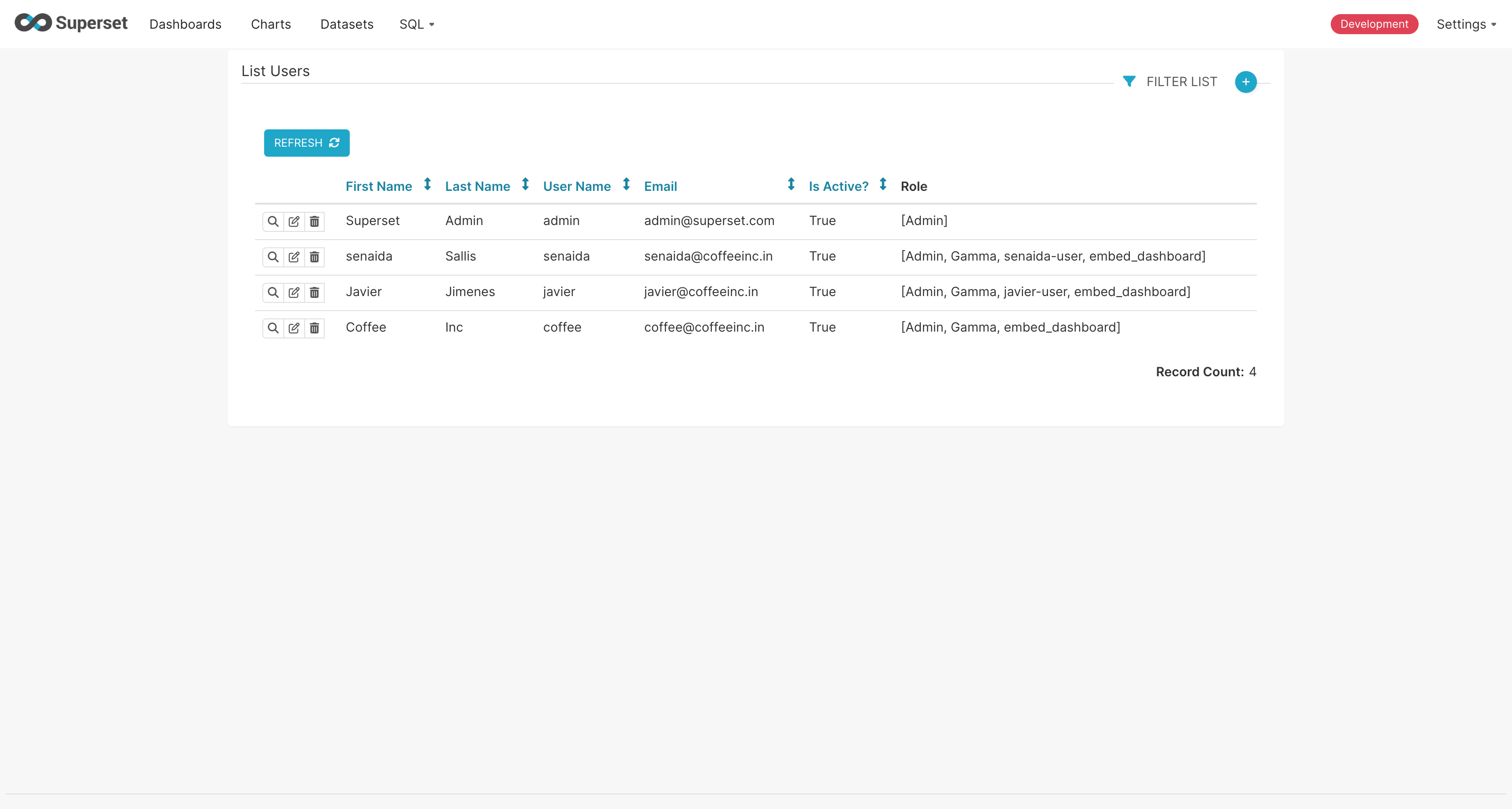Click the filter funnel icon
Screen dimensions: 1512x809
click(x=1129, y=81)
